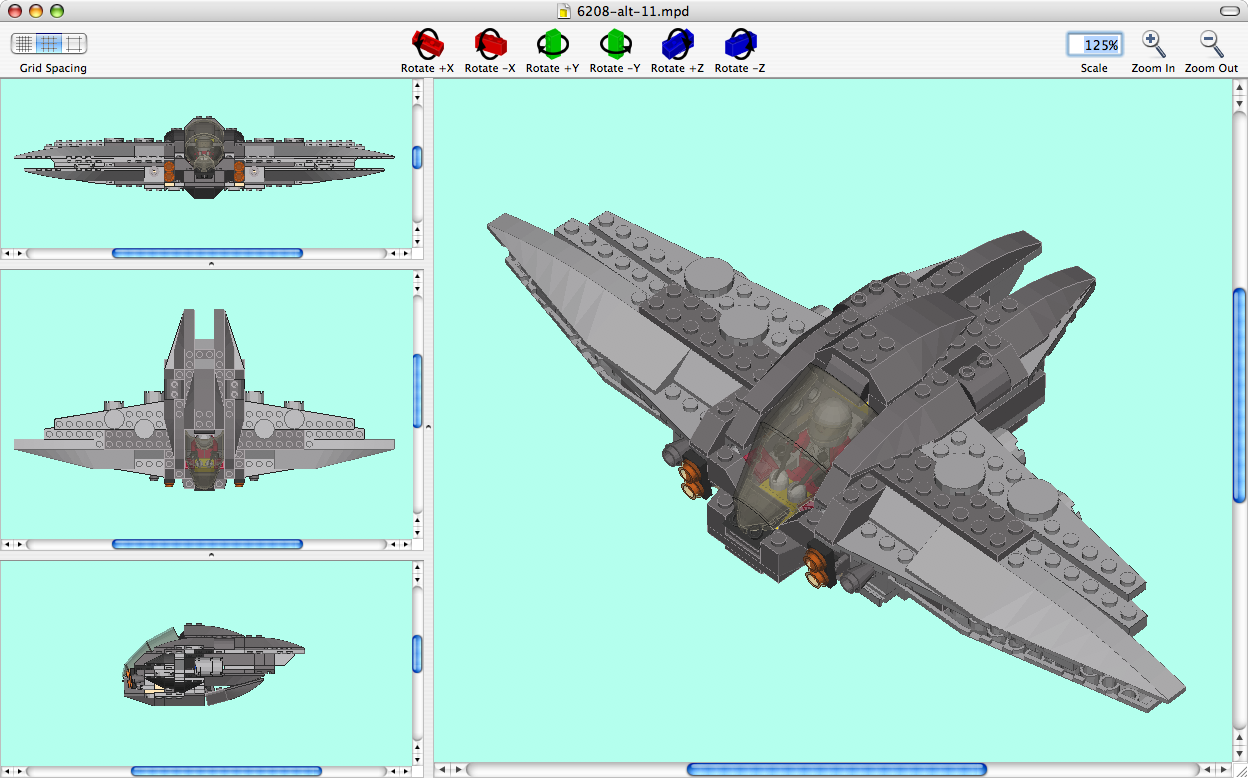
Task: Apply a Rotate –Z rotation
Action: point(739,45)
